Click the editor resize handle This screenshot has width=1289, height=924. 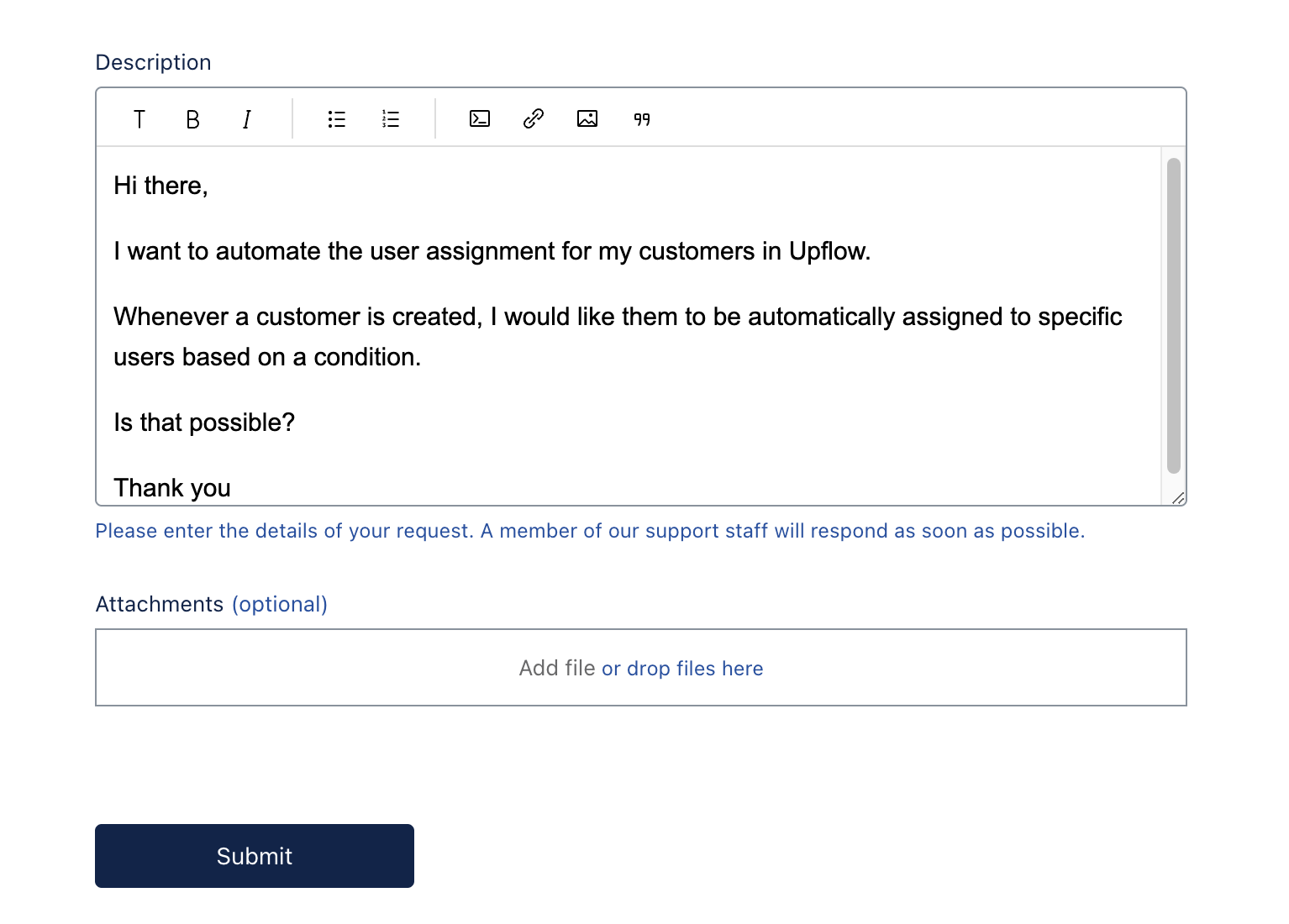[1178, 498]
